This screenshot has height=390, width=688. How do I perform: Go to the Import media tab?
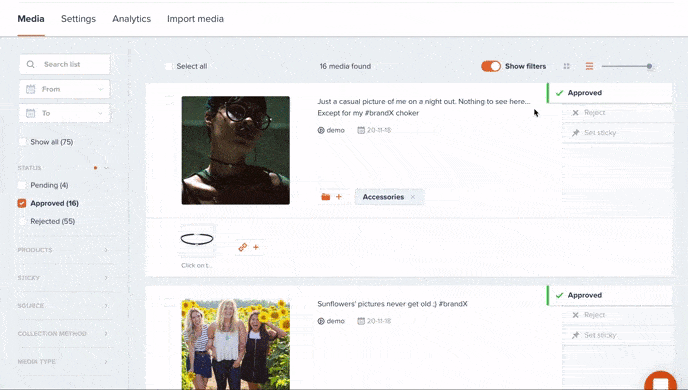point(195,19)
